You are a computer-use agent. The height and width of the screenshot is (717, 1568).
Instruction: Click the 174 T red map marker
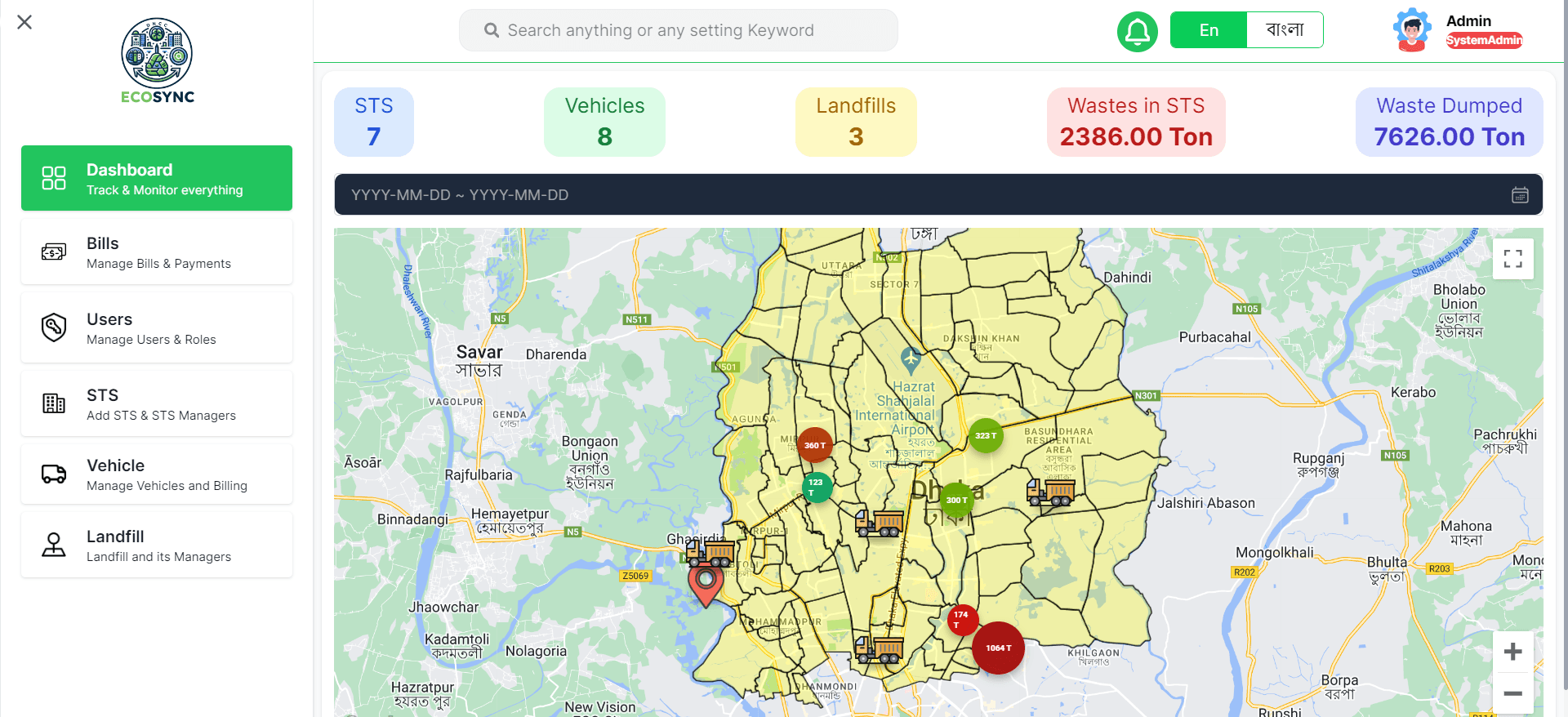point(963,620)
